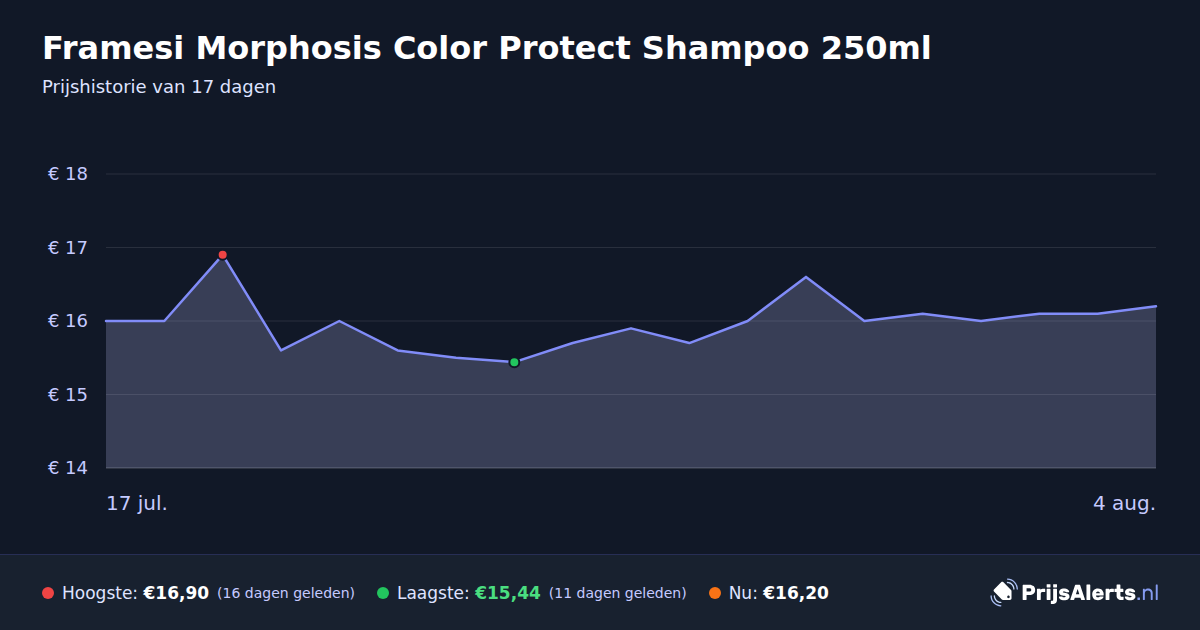Click the Prijshistorie van 17 dagen subtitle
The image size is (1200, 630).
point(159,87)
